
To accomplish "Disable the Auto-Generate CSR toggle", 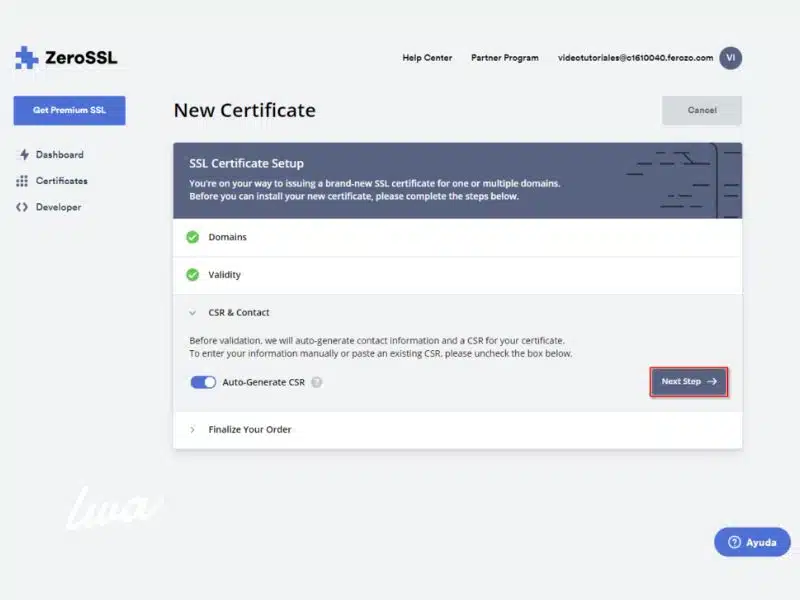I will pyautogui.click(x=203, y=382).
